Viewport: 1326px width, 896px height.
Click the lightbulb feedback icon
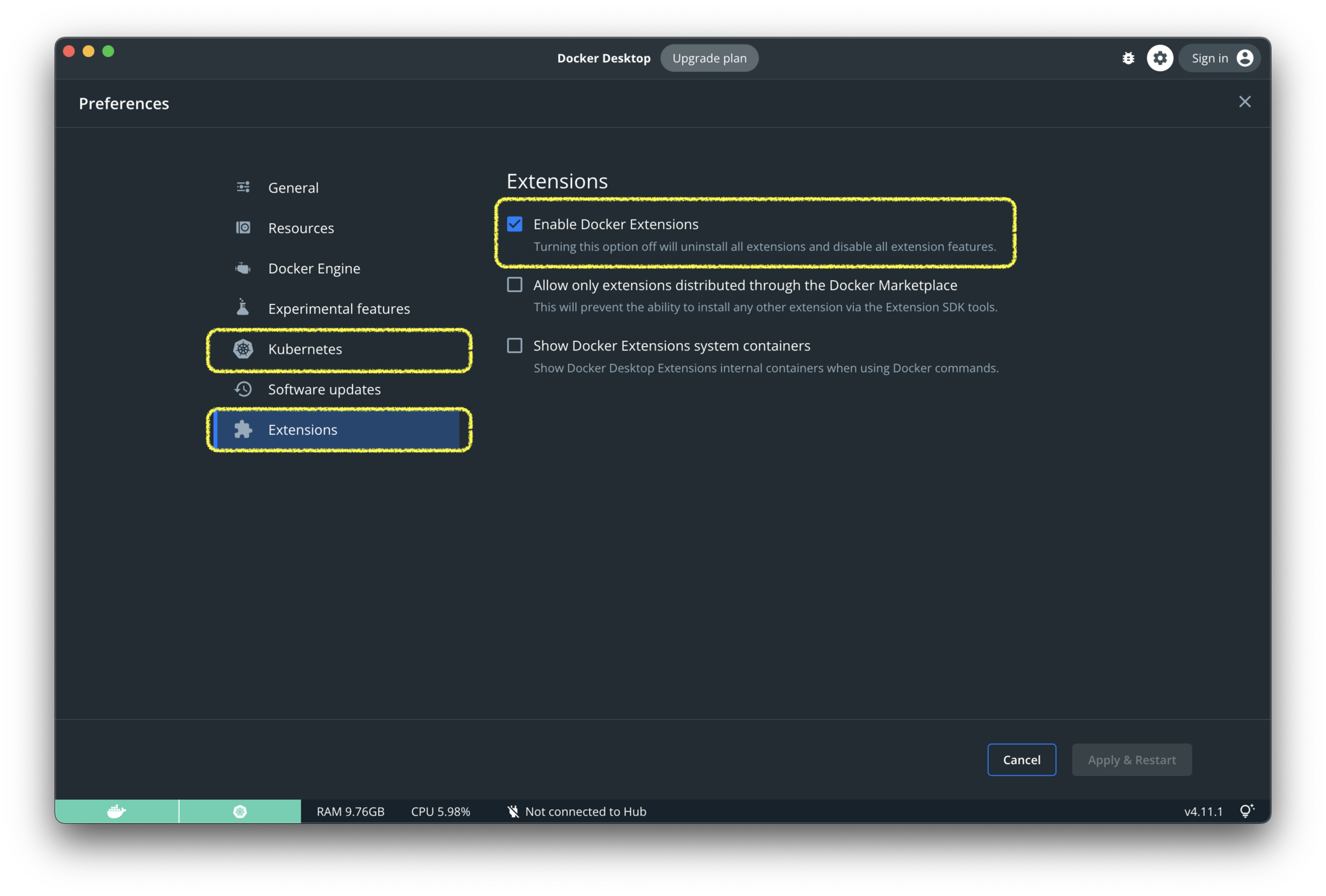coord(1246,811)
